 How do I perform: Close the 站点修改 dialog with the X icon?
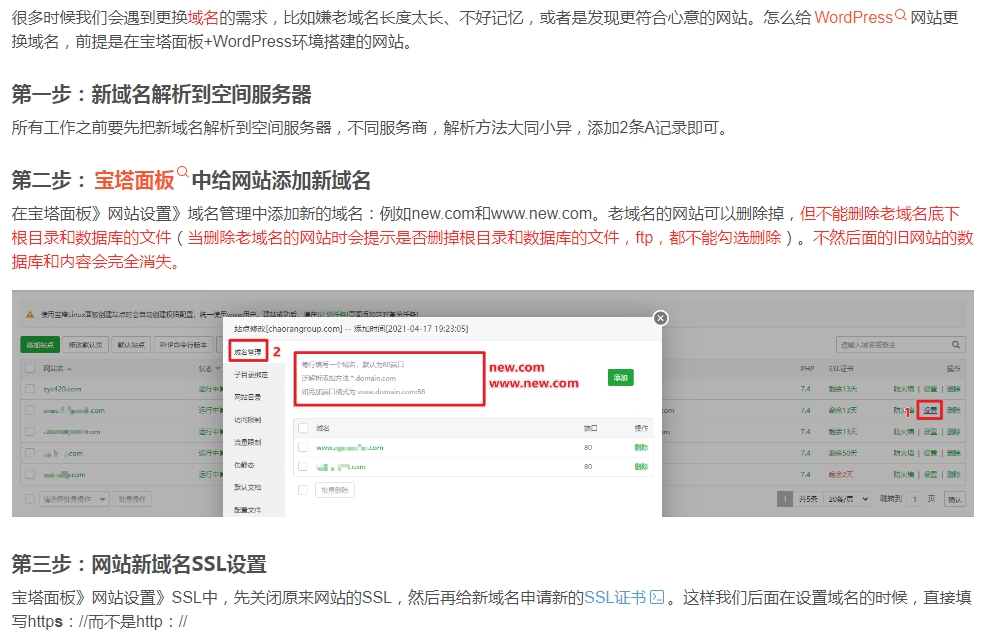click(x=660, y=318)
